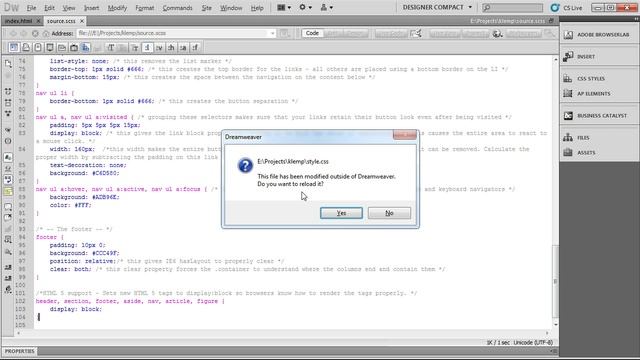Open the Extend Dreamweaver gear dropdown
This screenshot has width=640, height=360.
[x=305, y=7]
